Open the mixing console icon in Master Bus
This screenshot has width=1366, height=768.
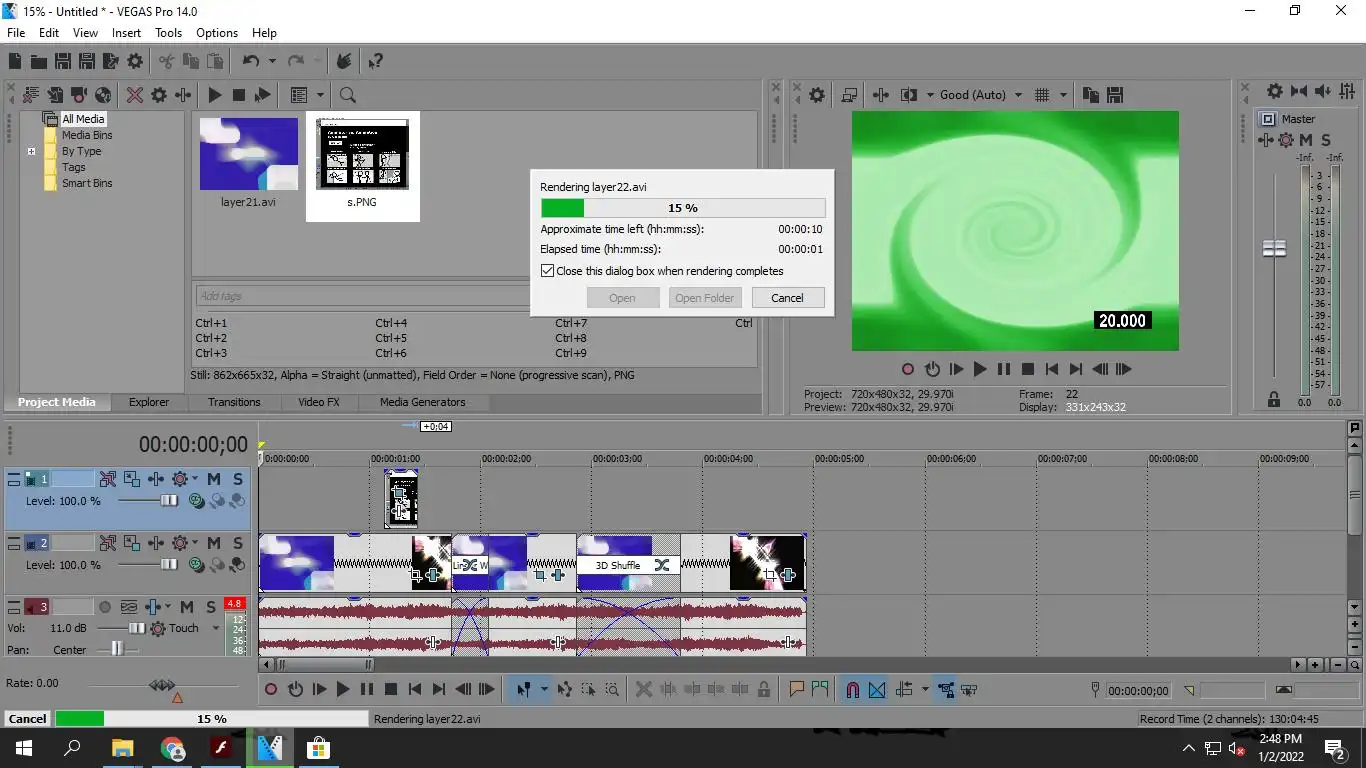click(1347, 91)
